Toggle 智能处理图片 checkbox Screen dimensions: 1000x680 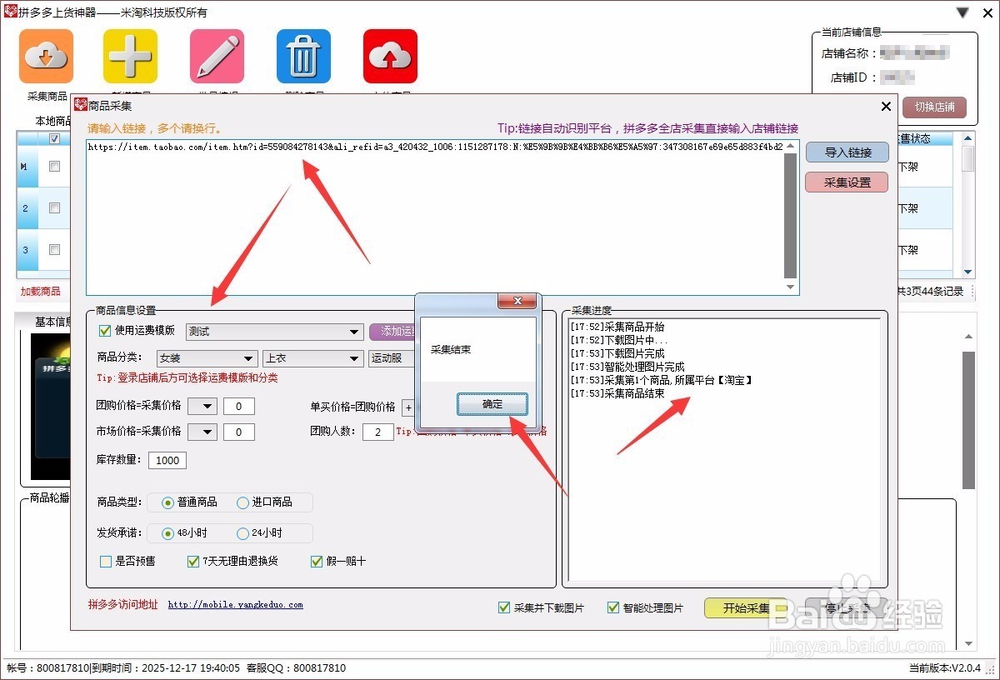613,608
